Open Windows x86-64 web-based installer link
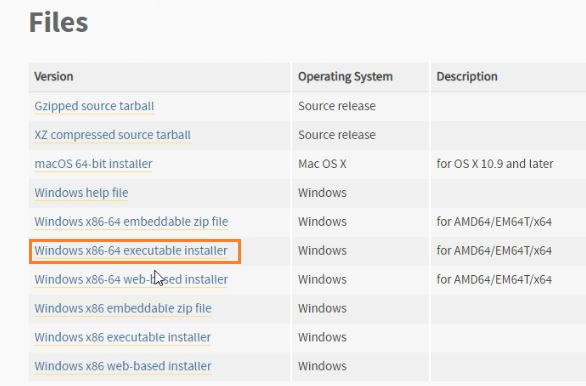Screen dimensions: 586x386 click(131, 279)
